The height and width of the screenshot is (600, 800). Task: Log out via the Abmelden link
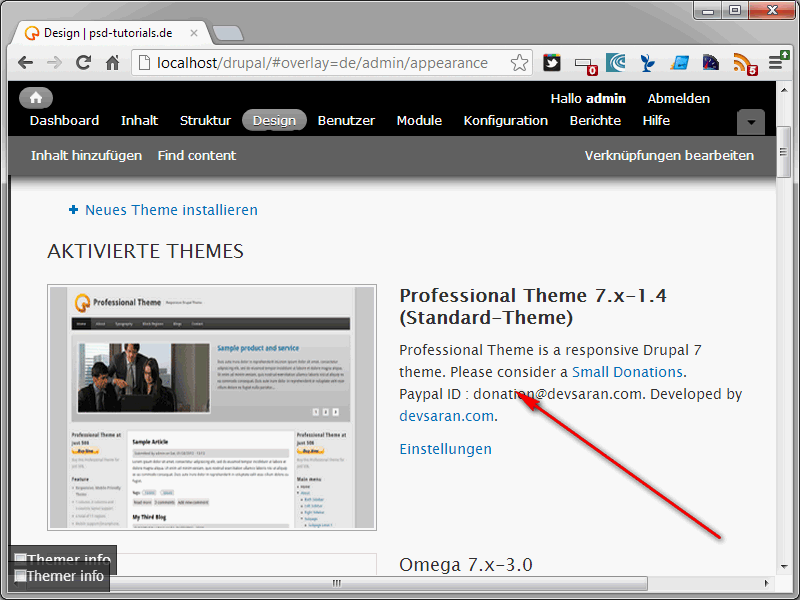click(x=679, y=98)
